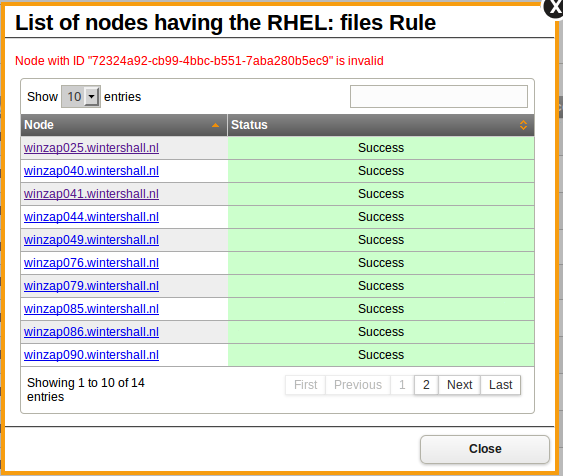Open the Show entries count dropdown
Screen dimensions: 563x476
click(x=81, y=97)
